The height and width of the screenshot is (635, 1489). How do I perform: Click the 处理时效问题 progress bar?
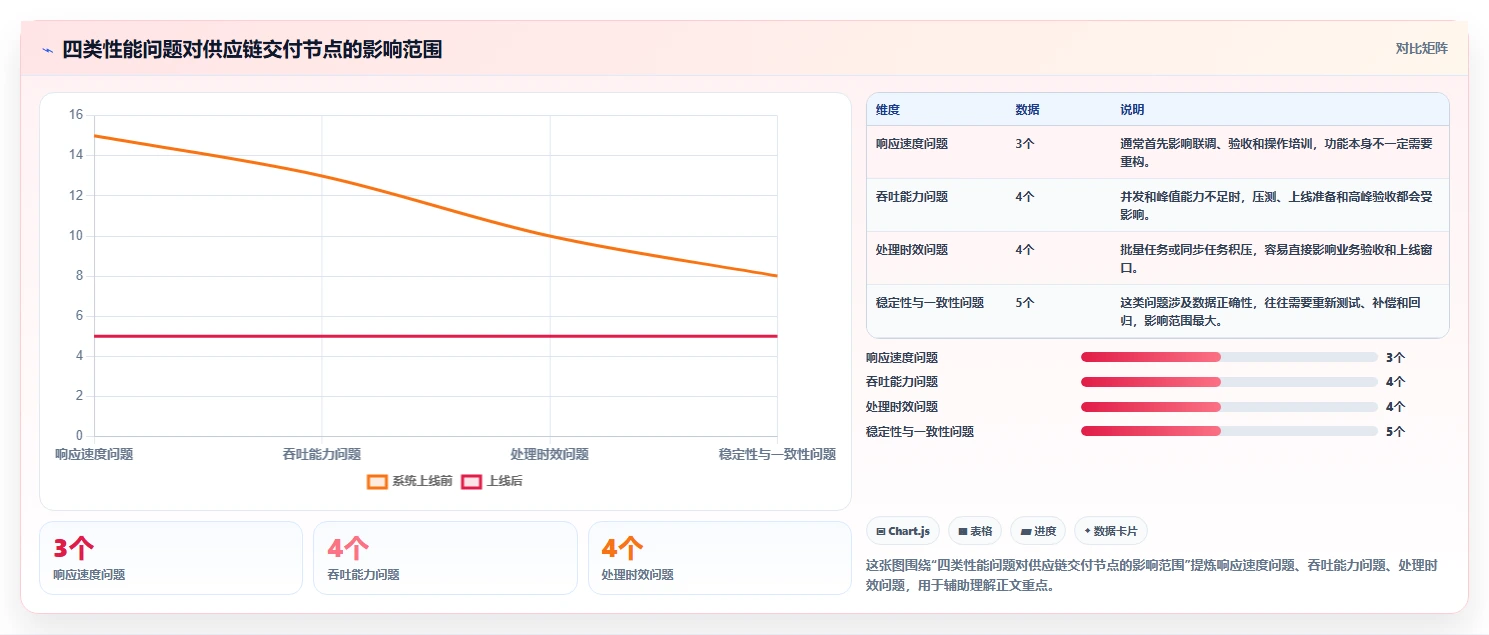(1229, 407)
